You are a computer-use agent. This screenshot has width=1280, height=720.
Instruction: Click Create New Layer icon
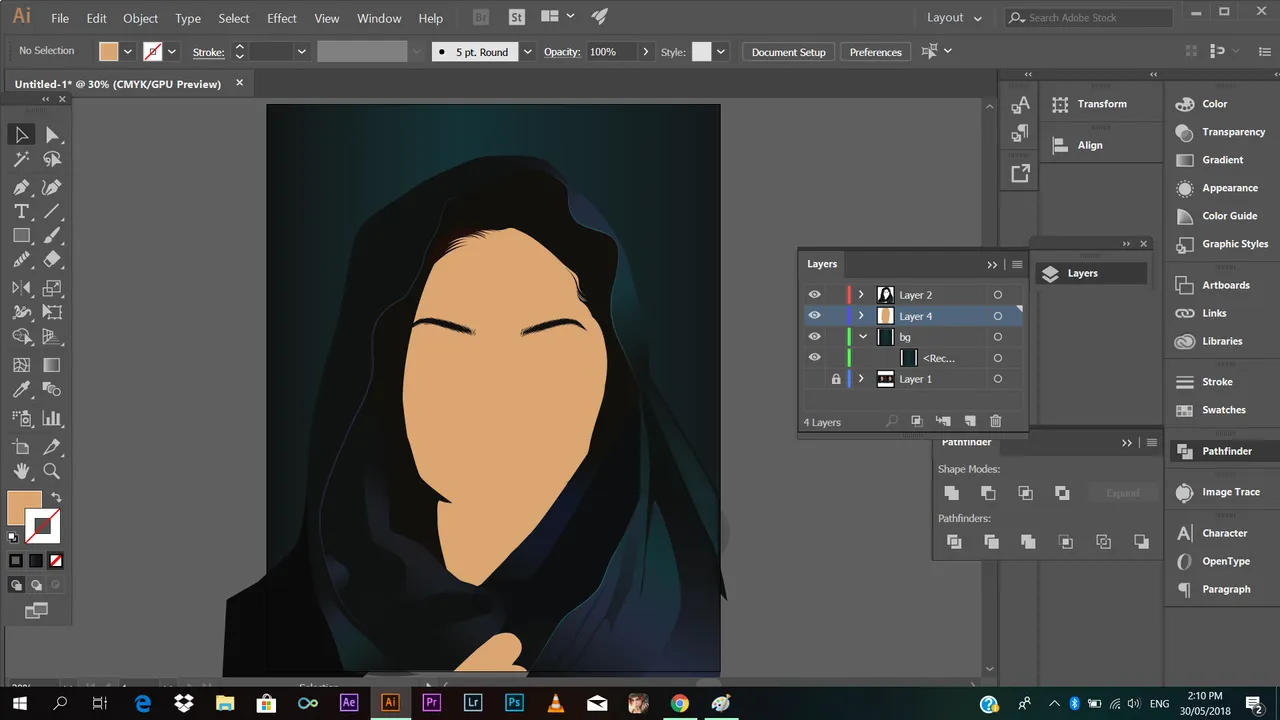point(969,422)
